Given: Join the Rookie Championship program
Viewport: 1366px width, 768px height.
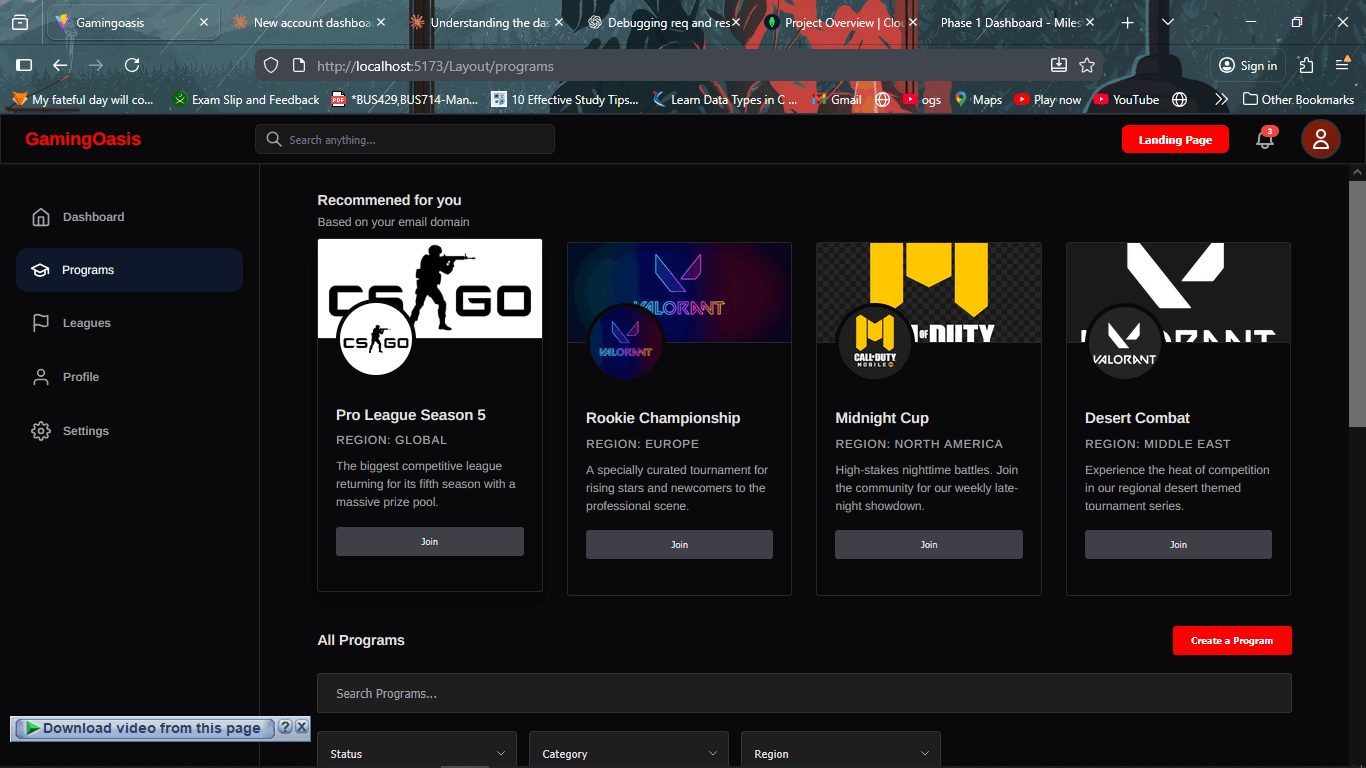Looking at the screenshot, I should (679, 545).
